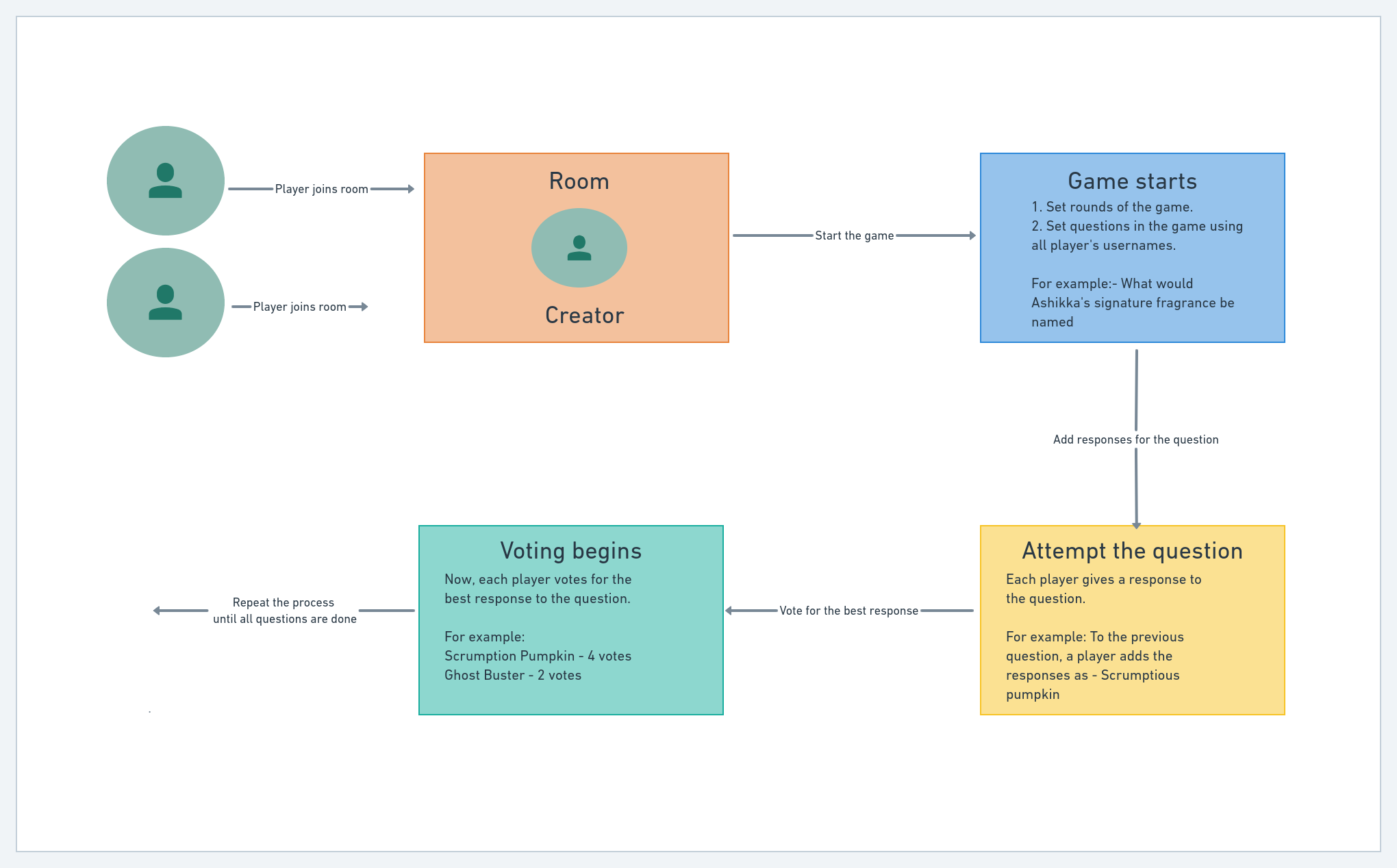Click the left arrowhead of Repeat process
1397x868 pixels.
[157, 611]
